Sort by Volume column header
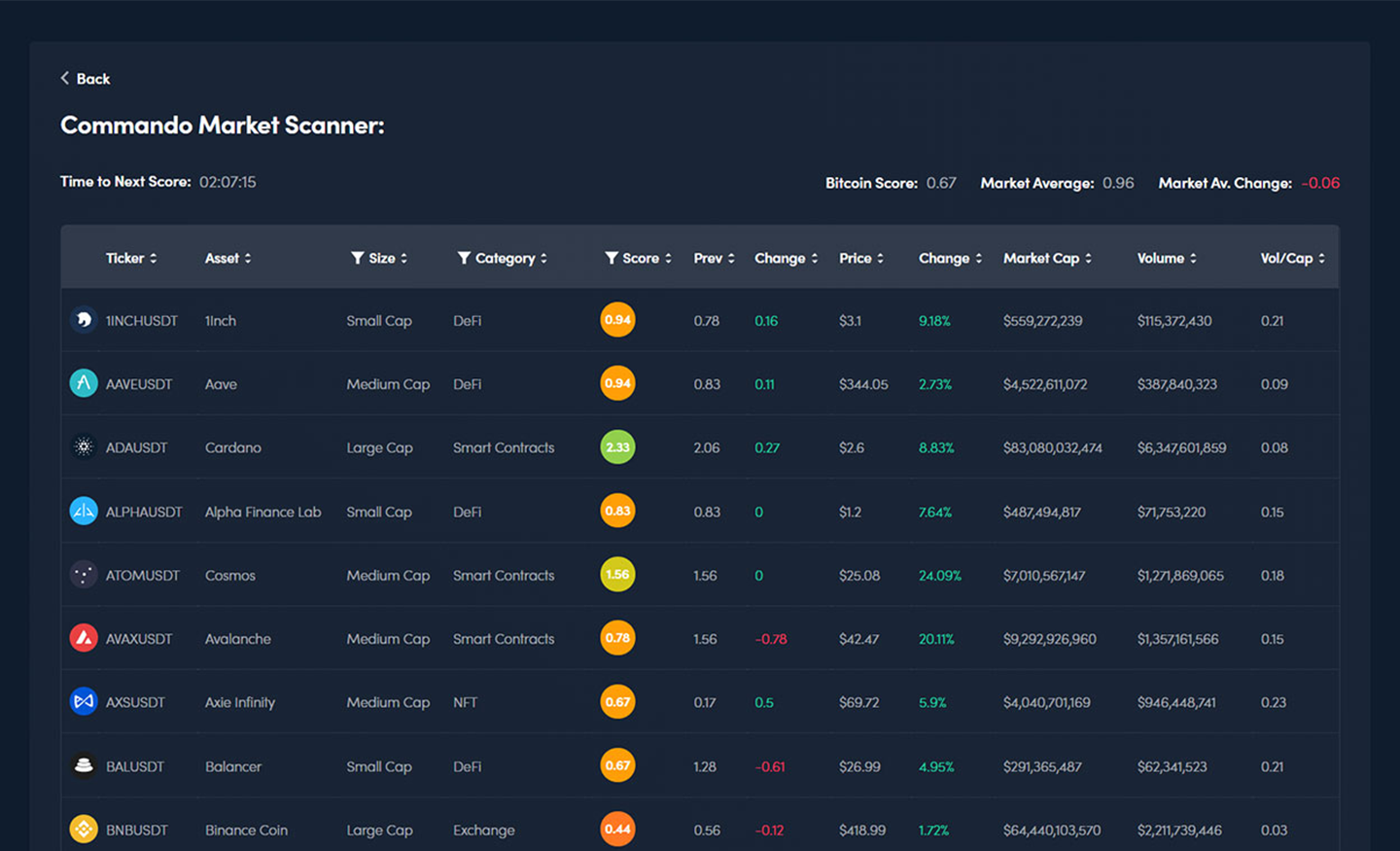The height and width of the screenshot is (851, 1400). (1167, 258)
